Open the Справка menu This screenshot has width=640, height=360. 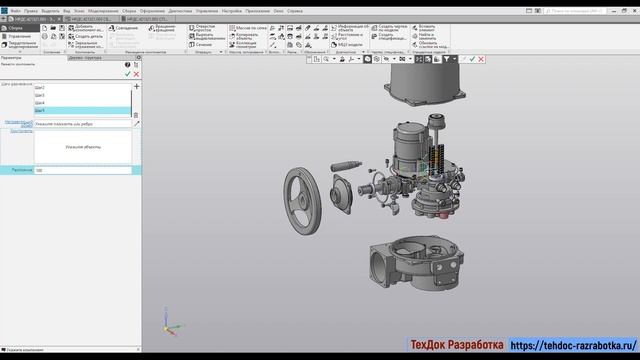(x=295, y=11)
